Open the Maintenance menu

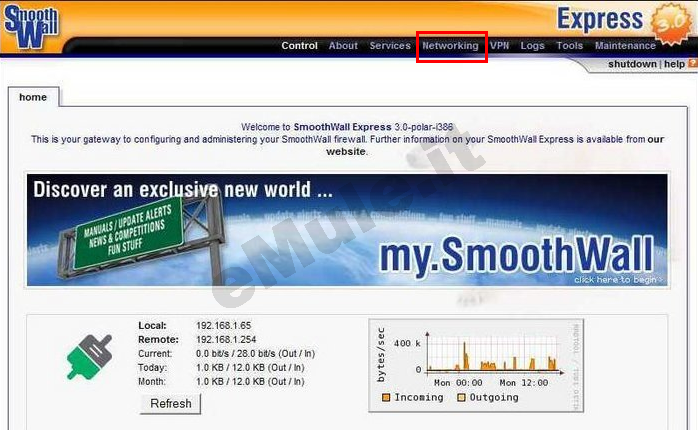click(x=625, y=45)
